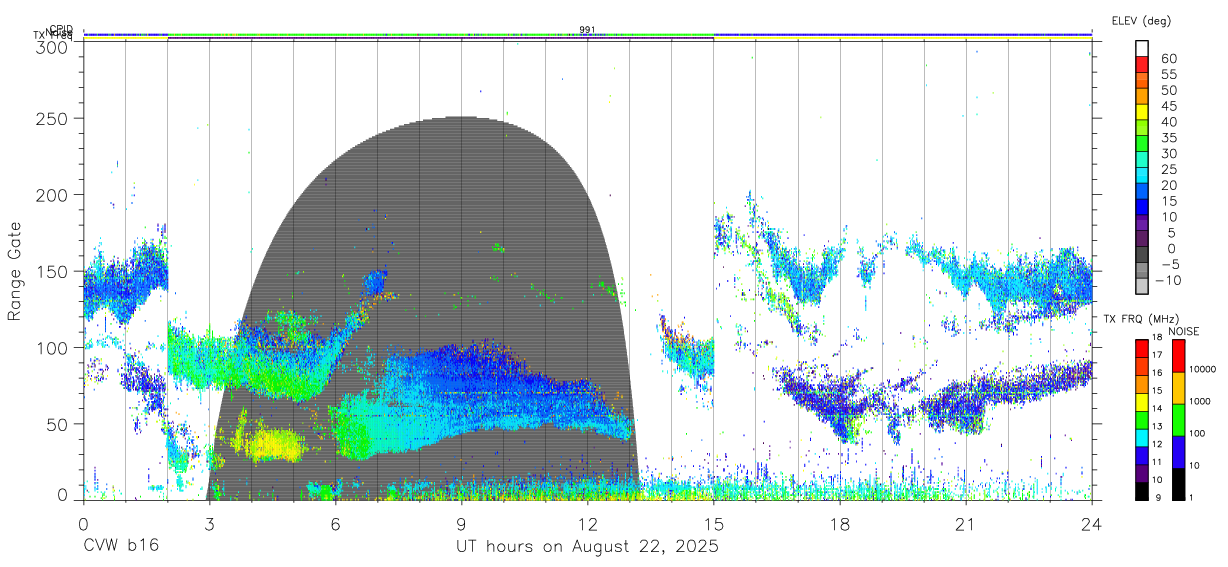Click the y-axis tick label "100"

(53, 348)
